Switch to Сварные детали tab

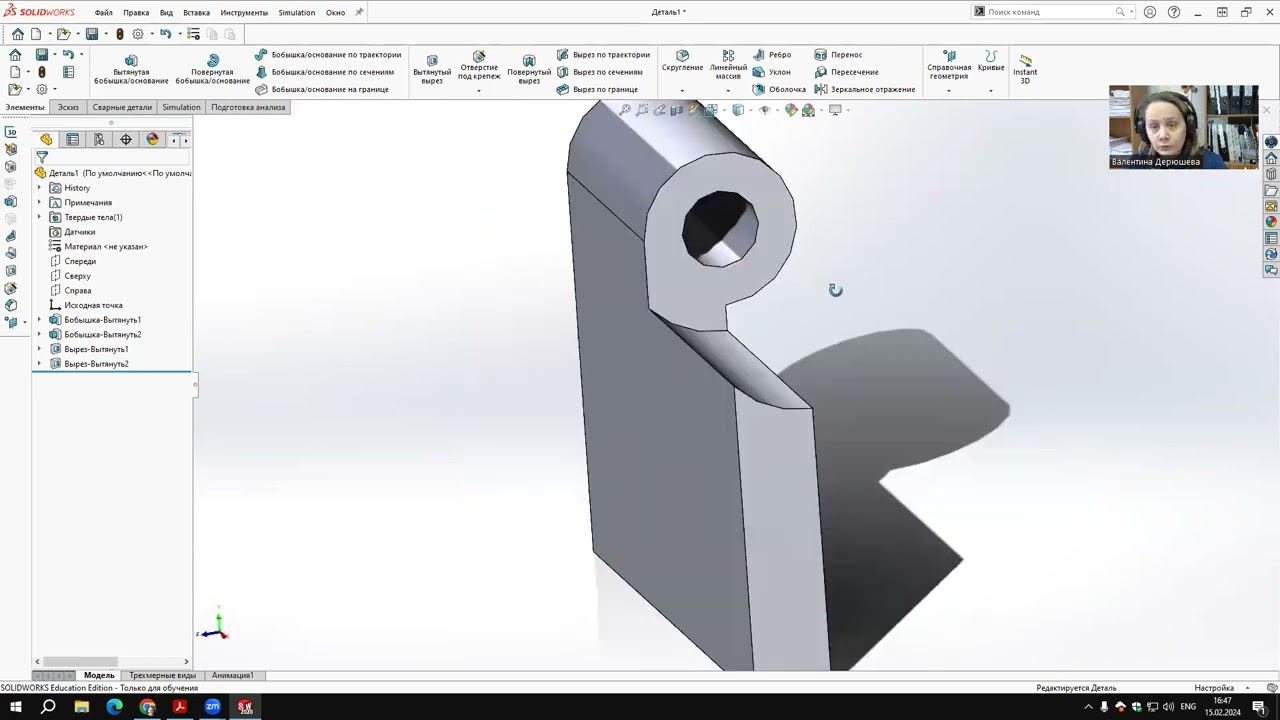click(122, 107)
